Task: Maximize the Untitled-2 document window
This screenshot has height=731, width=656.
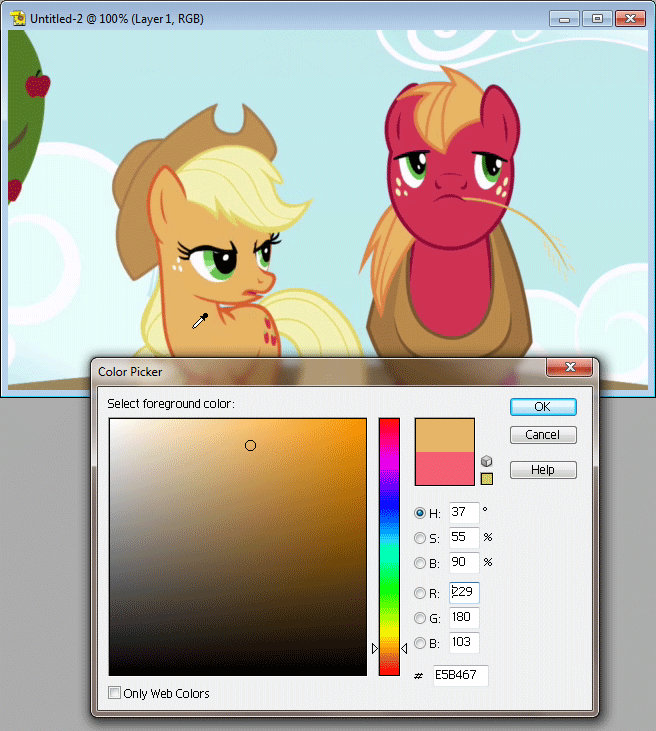Action: [597, 19]
